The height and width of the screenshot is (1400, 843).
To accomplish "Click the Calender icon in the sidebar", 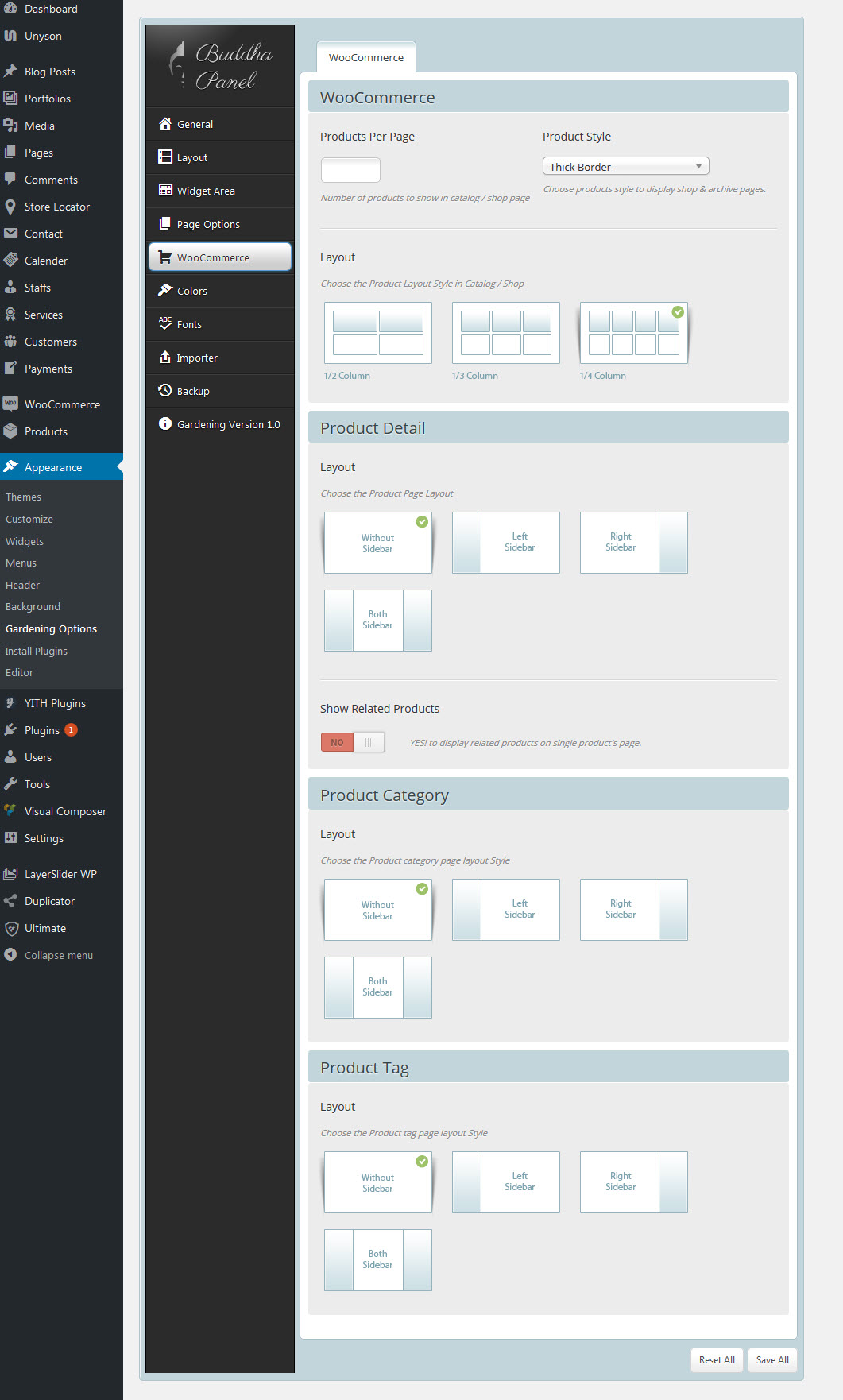I will click(x=10, y=261).
